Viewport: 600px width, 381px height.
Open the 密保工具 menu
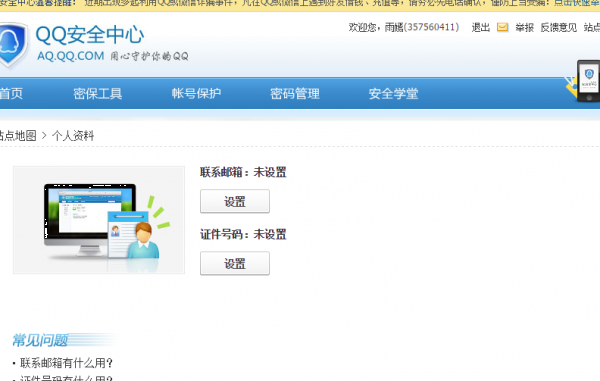[x=98, y=93]
